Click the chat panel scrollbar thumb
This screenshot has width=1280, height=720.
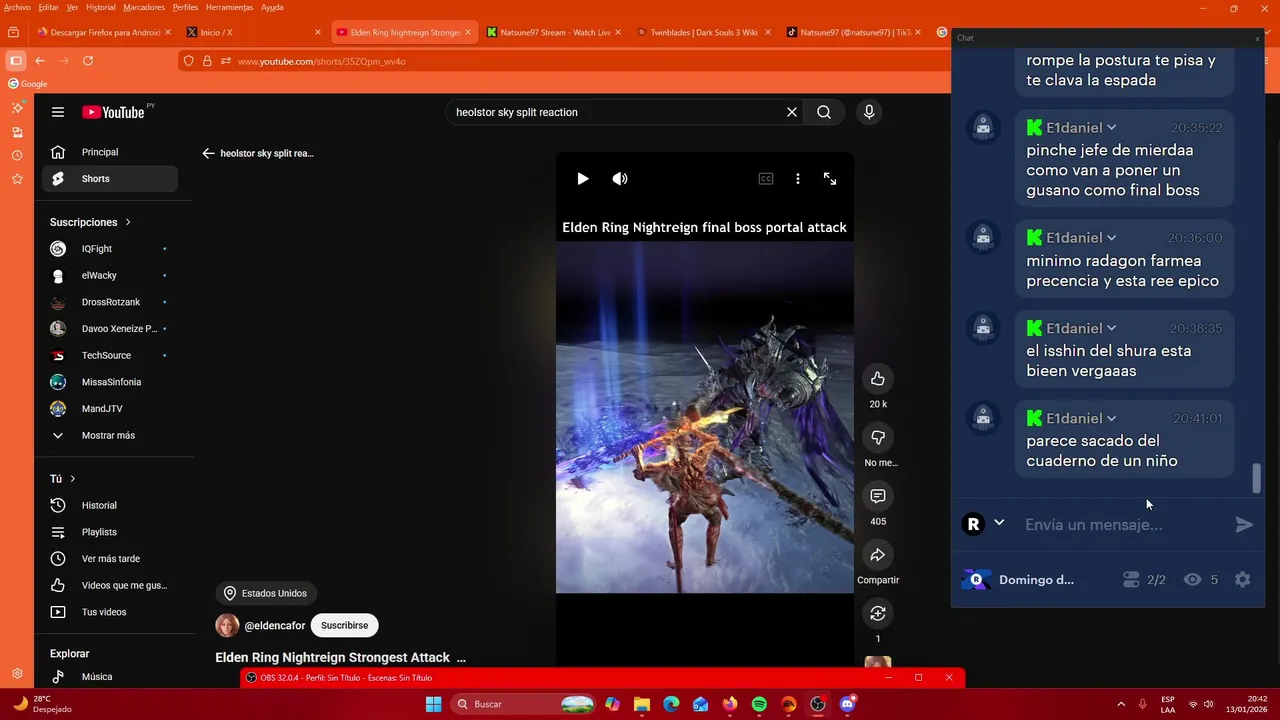point(1257,478)
